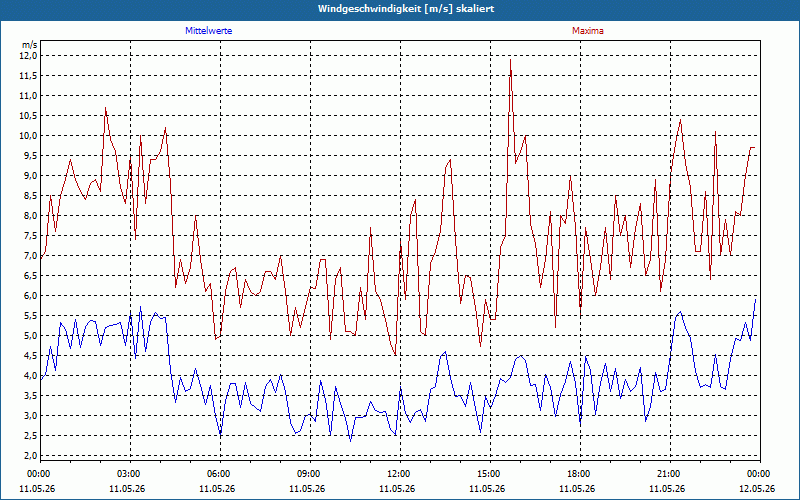The height and width of the screenshot is (500, 800).
Task: Click the blue Mittelwerte legend label
Action: pyautogui.click(x=208, y=31)
